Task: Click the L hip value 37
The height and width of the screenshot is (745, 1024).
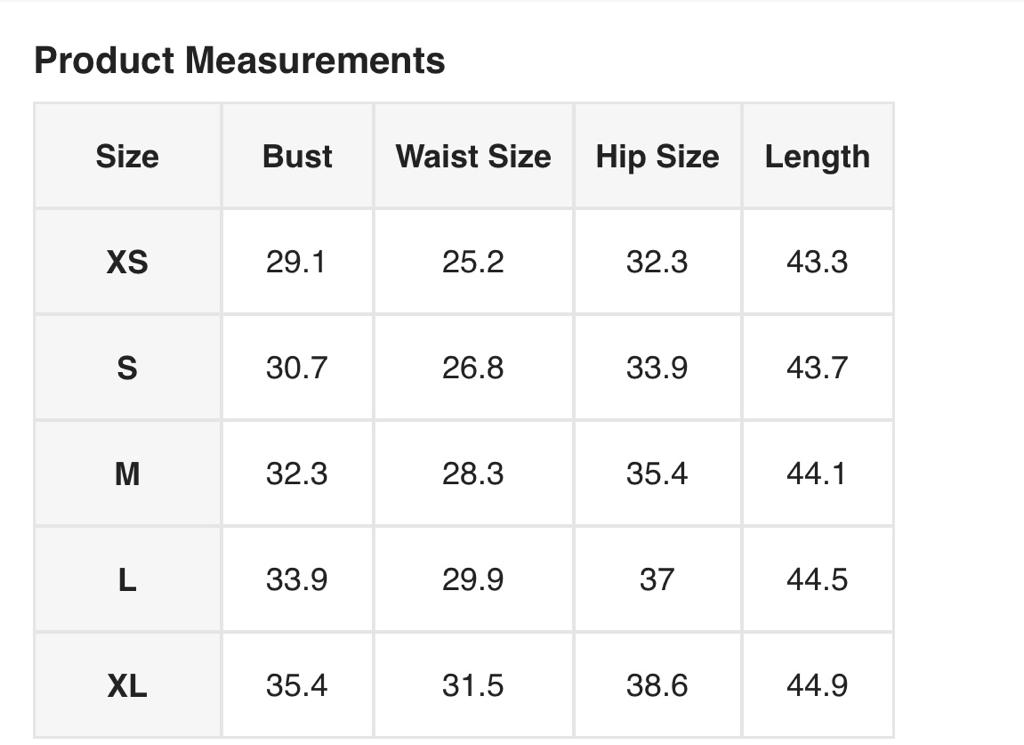Action: pos(657,580)
